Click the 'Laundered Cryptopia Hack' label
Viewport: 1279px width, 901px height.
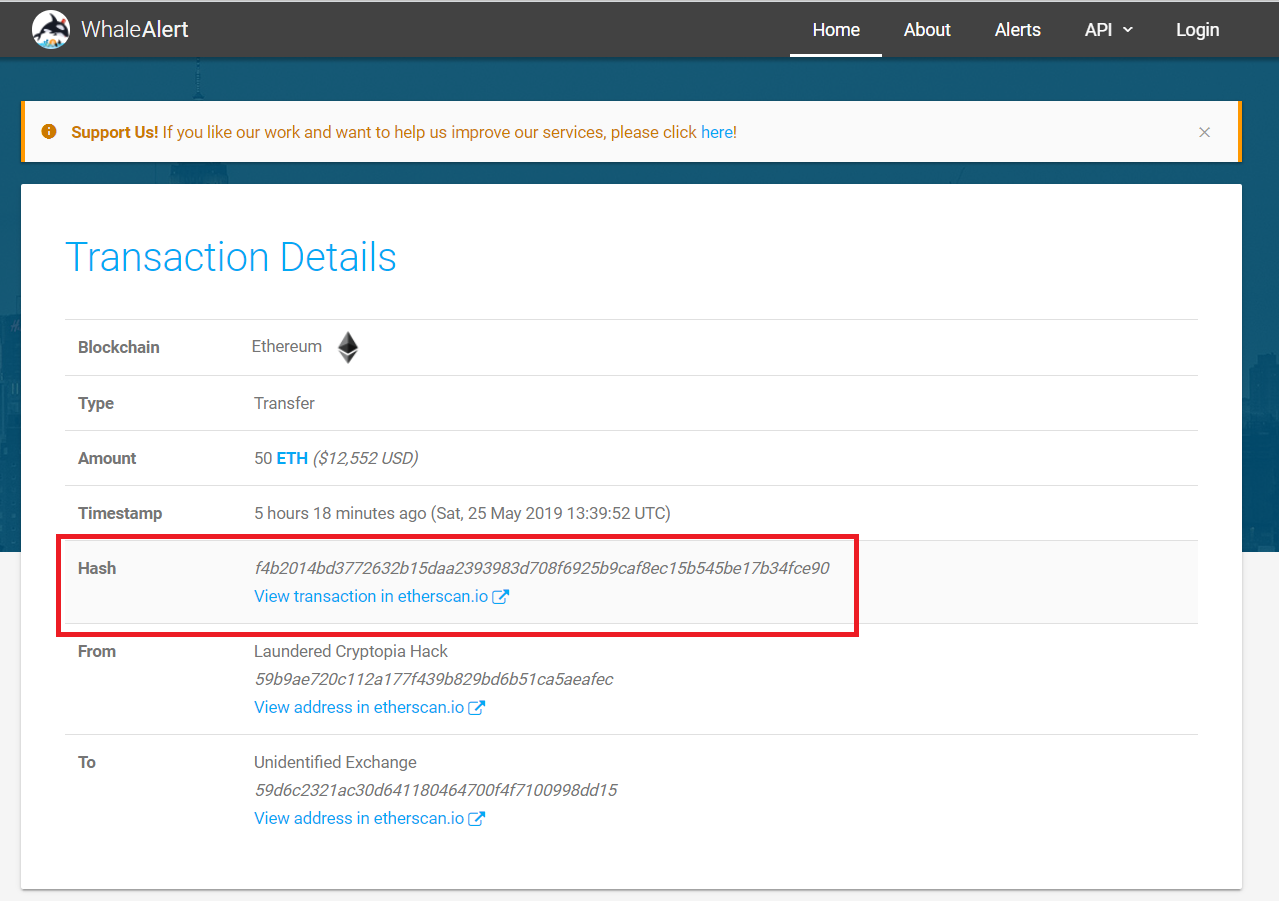pyautogui.click(x=351, y=651)
